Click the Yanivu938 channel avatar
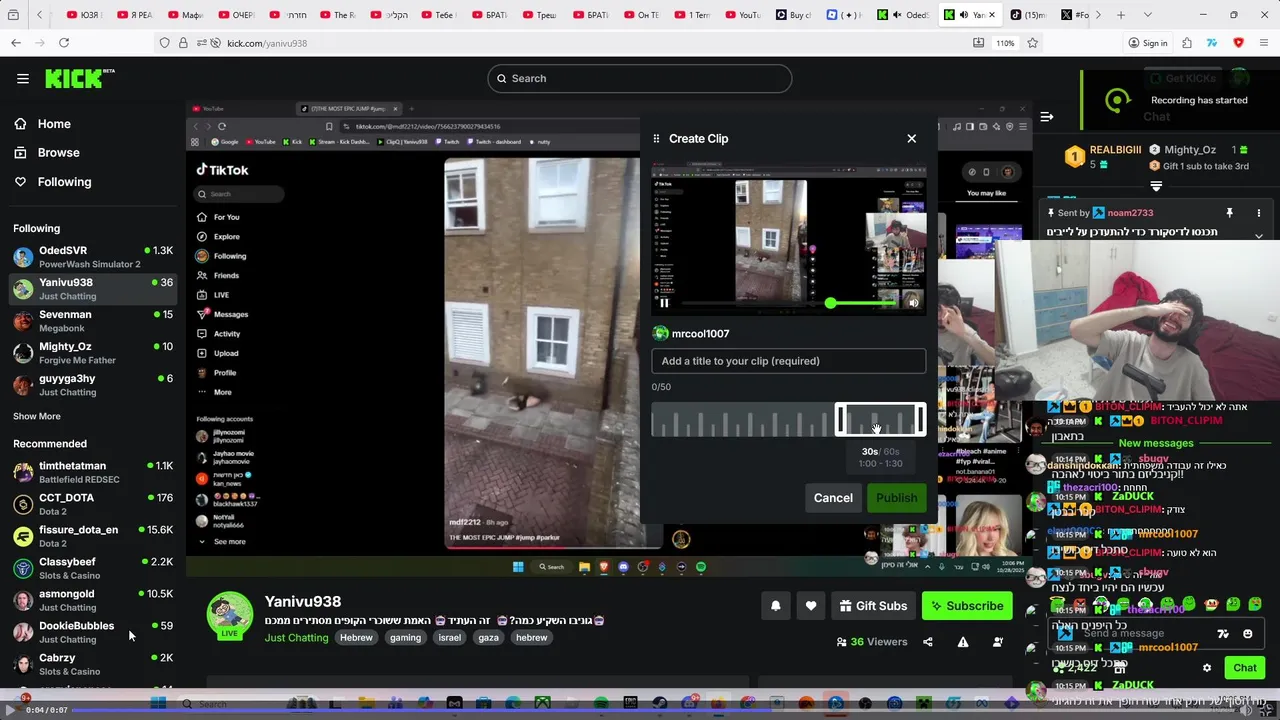The image size is (1280, 720). tap(229, 614)
